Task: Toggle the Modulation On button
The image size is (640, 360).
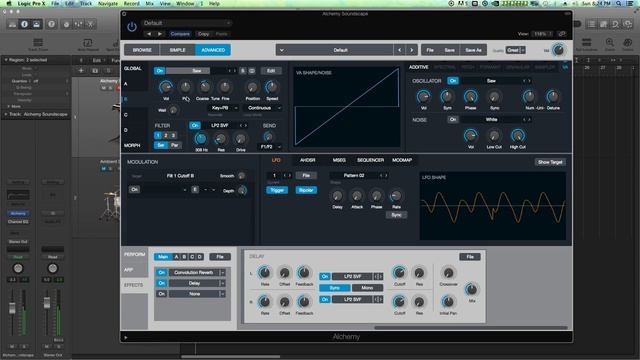Action: (x=134, y=189)
